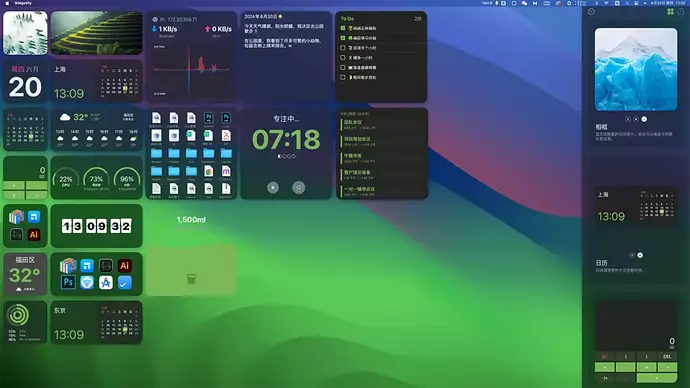Launch the colorful books app in four-icon launcher

tap(16, 216)
